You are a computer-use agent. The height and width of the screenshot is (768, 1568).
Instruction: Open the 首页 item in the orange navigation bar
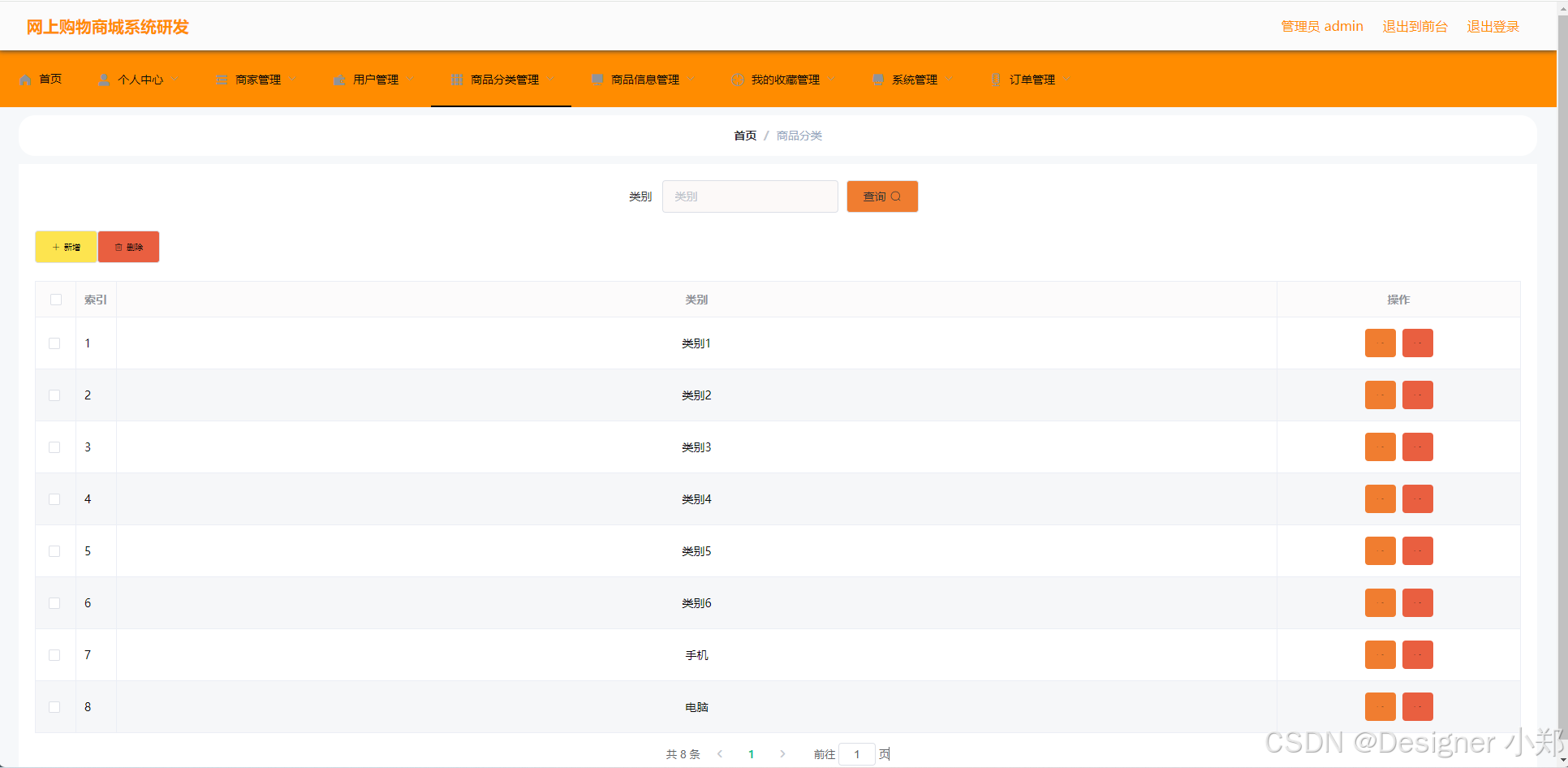pyautogui.click(x=41, y=80)
